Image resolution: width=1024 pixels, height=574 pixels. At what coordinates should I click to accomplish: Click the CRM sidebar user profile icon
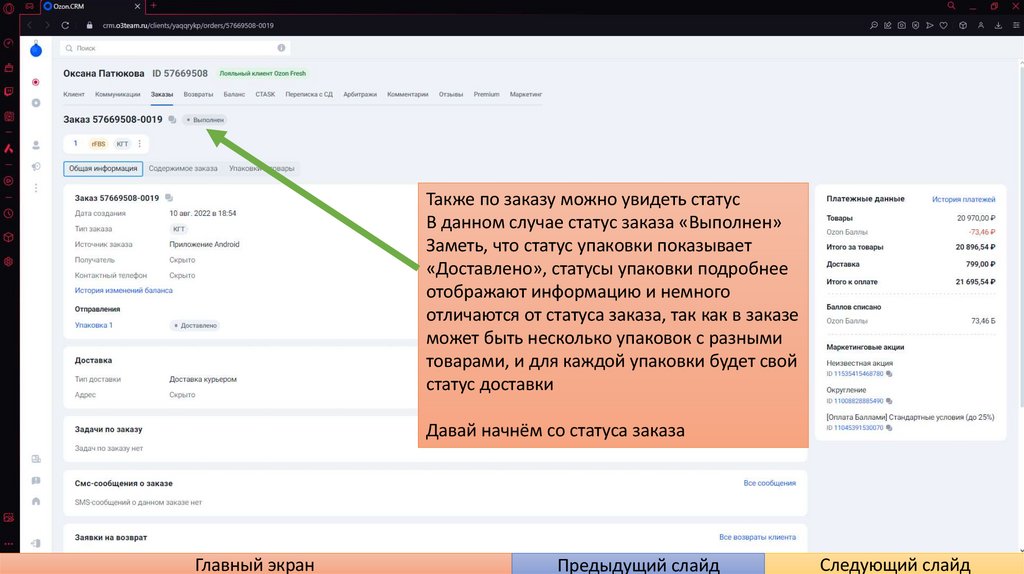[x=36, y=145]
